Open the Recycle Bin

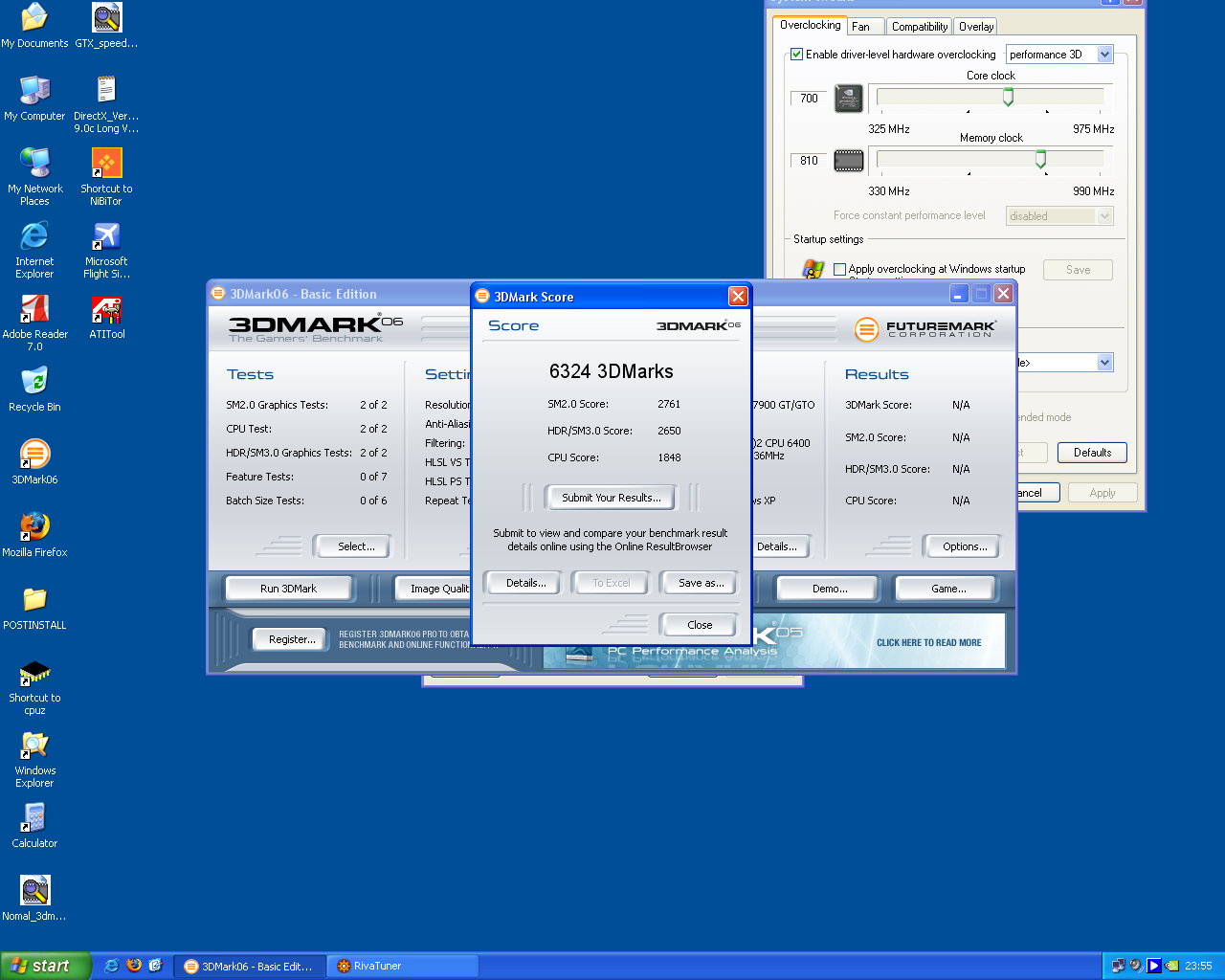[x=34, y=390]
